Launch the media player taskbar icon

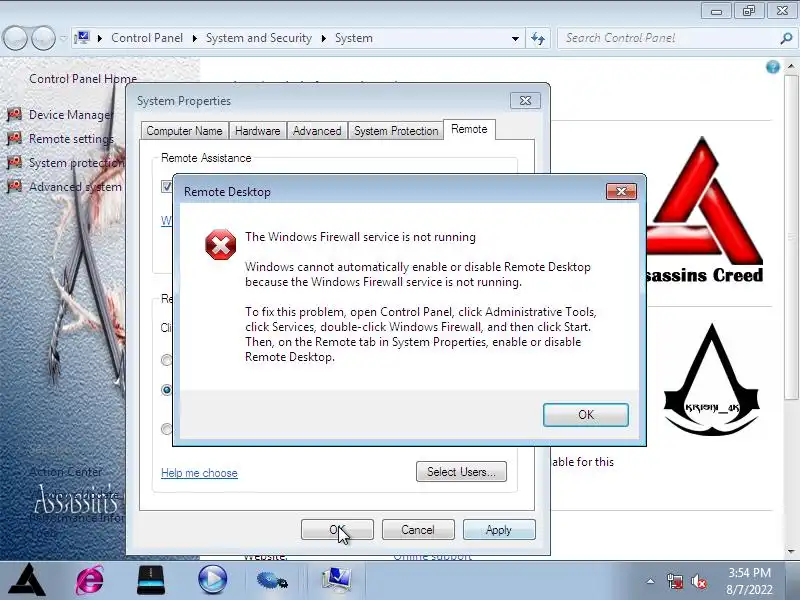point(212,580)
